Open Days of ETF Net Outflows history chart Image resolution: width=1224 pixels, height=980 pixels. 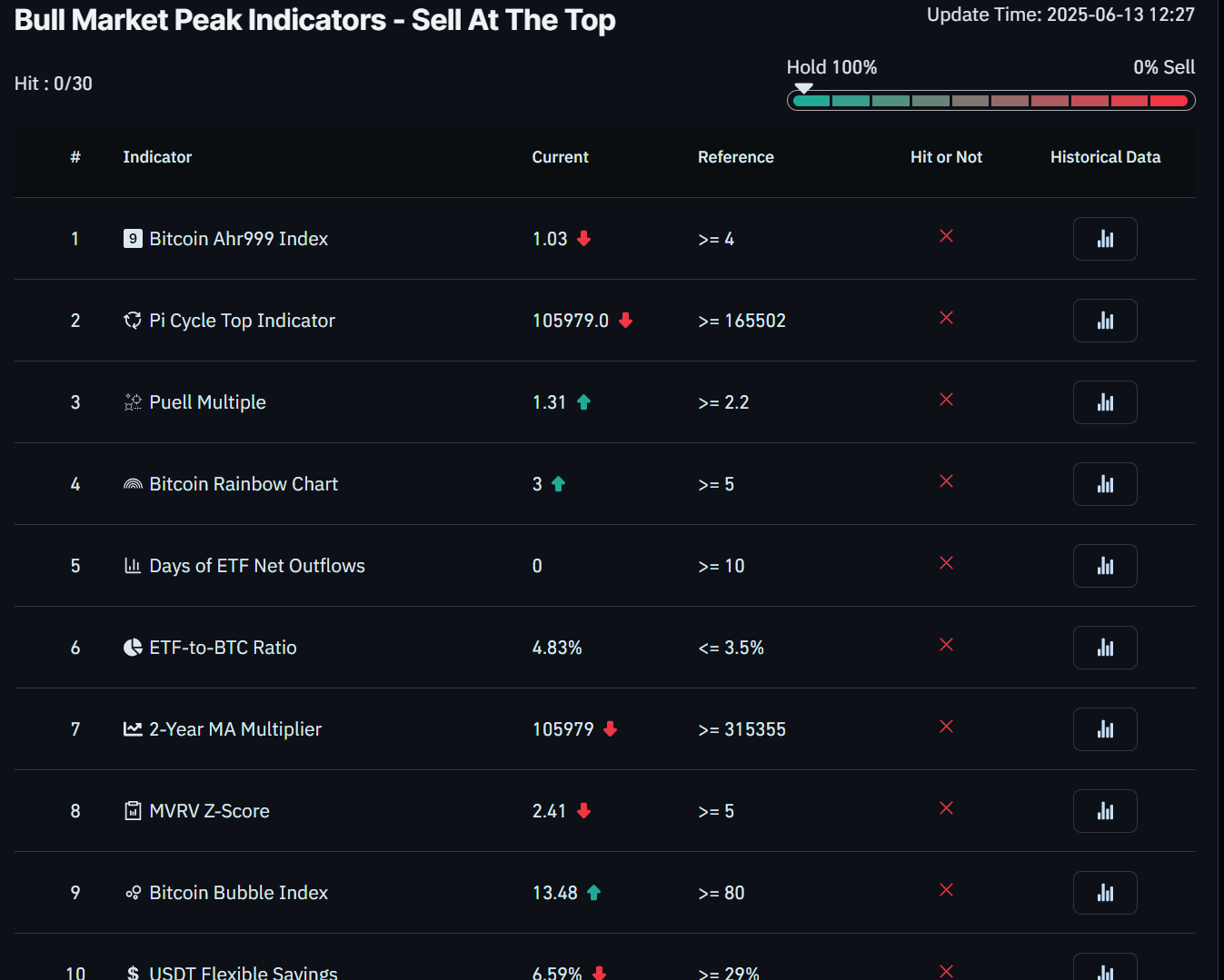coord(1104,566)
